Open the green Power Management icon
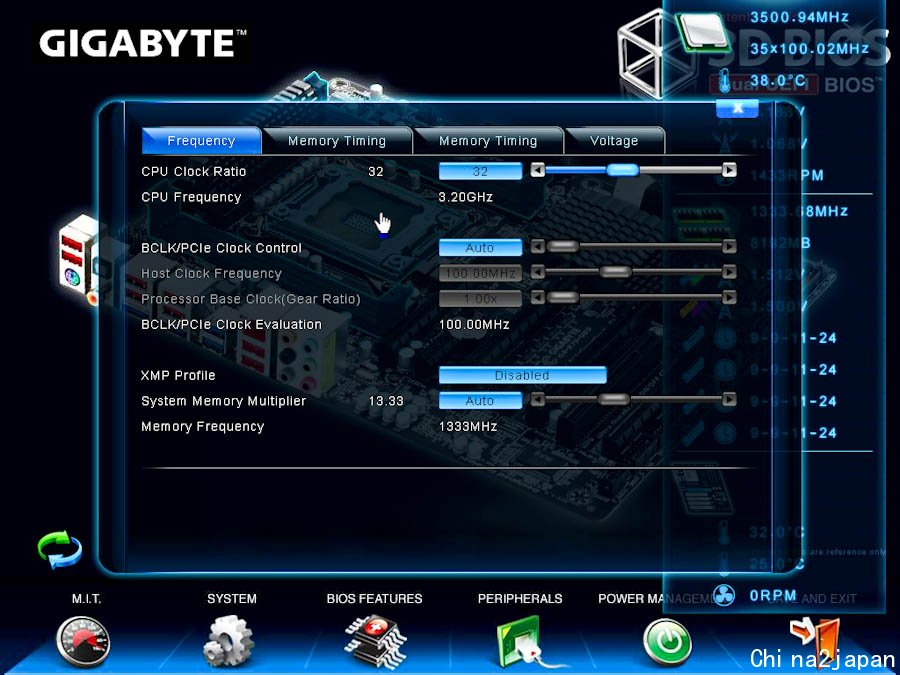900x675 pixels. (667, 641)
